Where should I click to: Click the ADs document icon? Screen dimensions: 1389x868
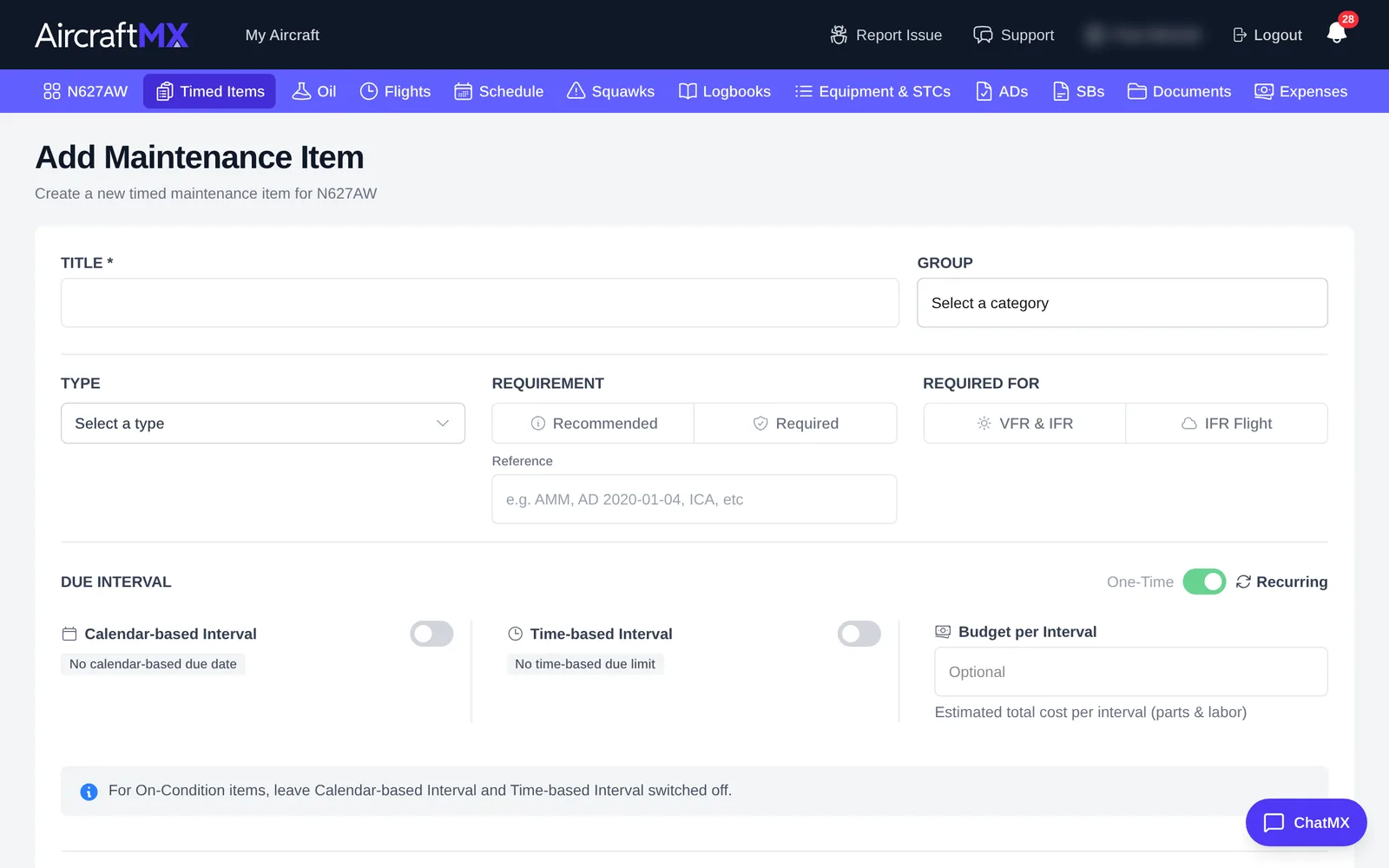point(984,91)
